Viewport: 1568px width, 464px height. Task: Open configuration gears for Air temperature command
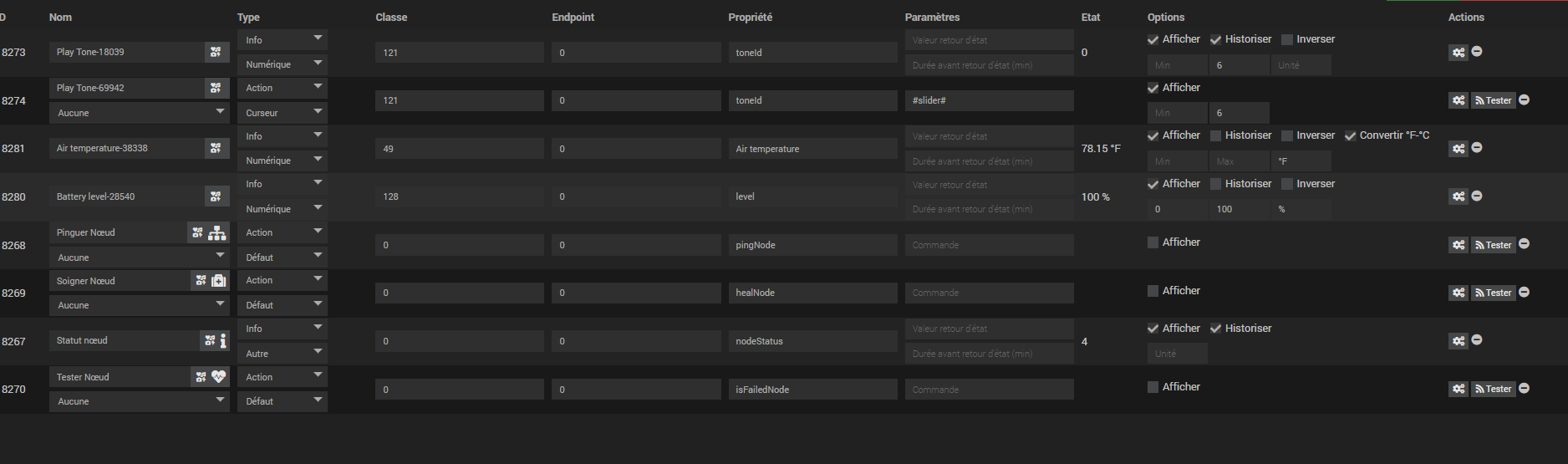point(1458,149)
